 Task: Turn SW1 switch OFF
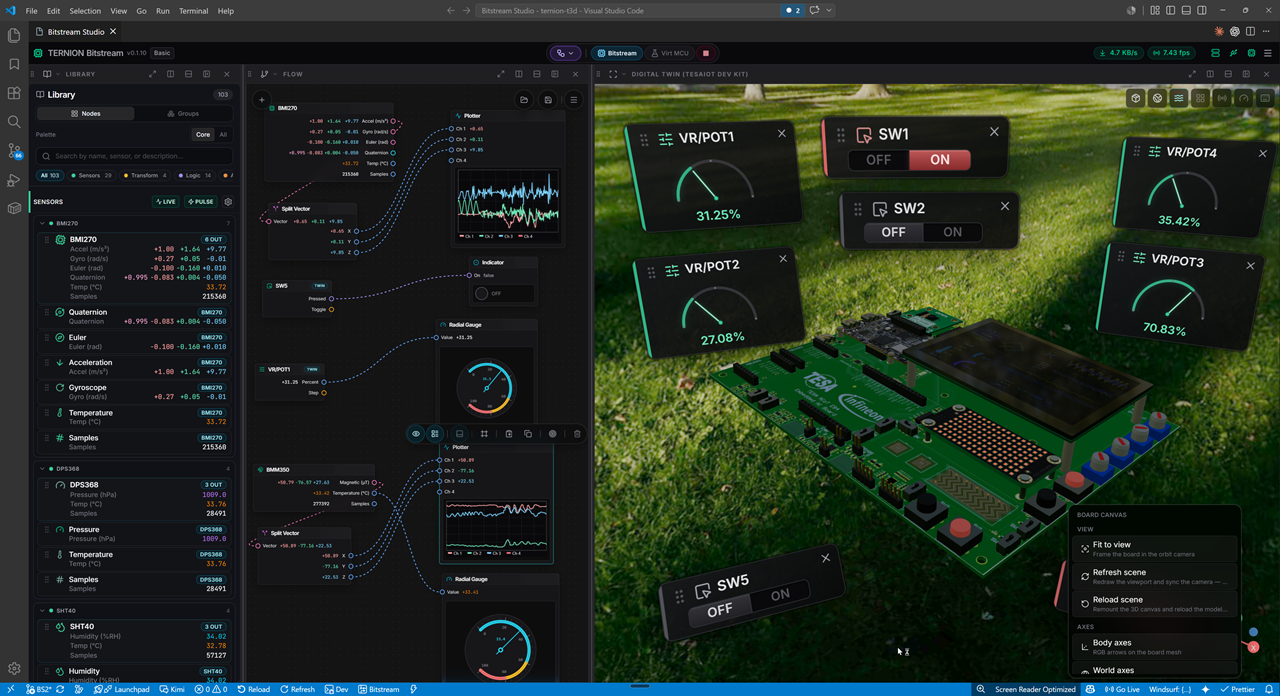coord(879,160)
